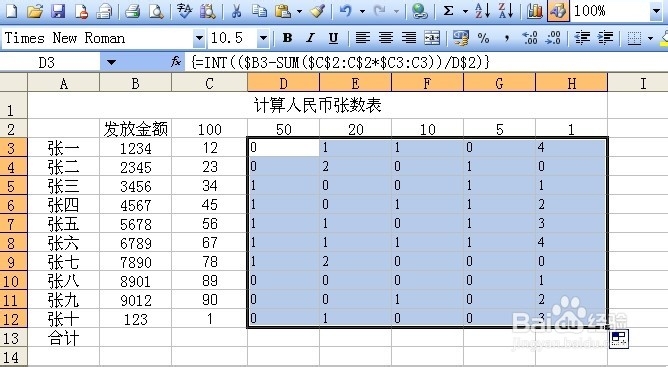Click the Borders icon

tap(634, 38)
